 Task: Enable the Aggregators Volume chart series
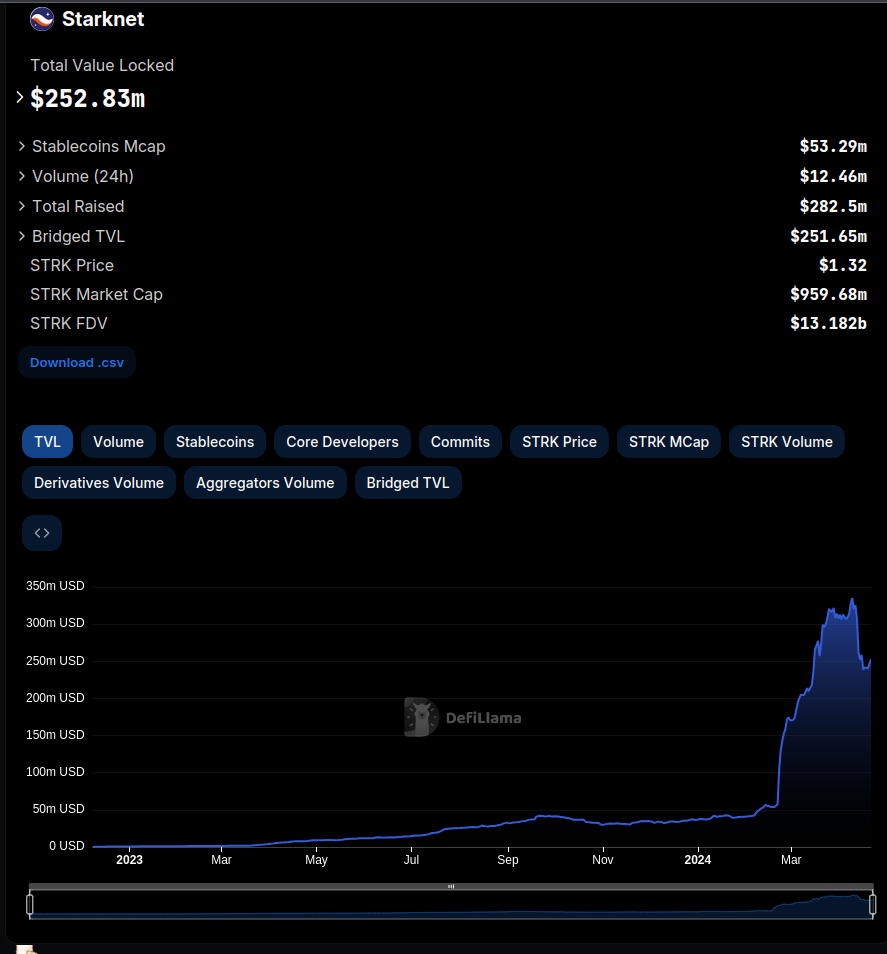pos(265,482)
